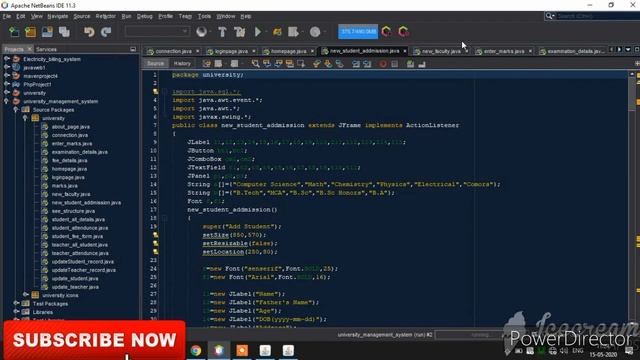Click the blue memory usage indicator
Image resolution: width=640 pixels, height=360 pixels.
point(358,32)
